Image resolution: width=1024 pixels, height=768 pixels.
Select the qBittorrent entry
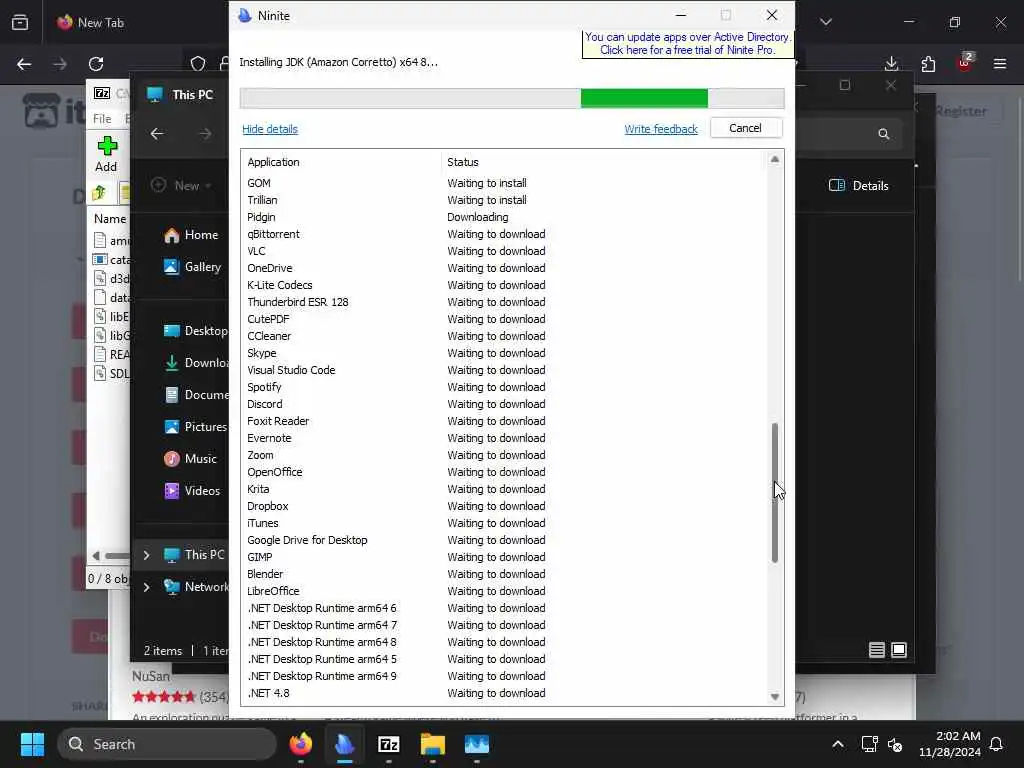tap(503, 234)
